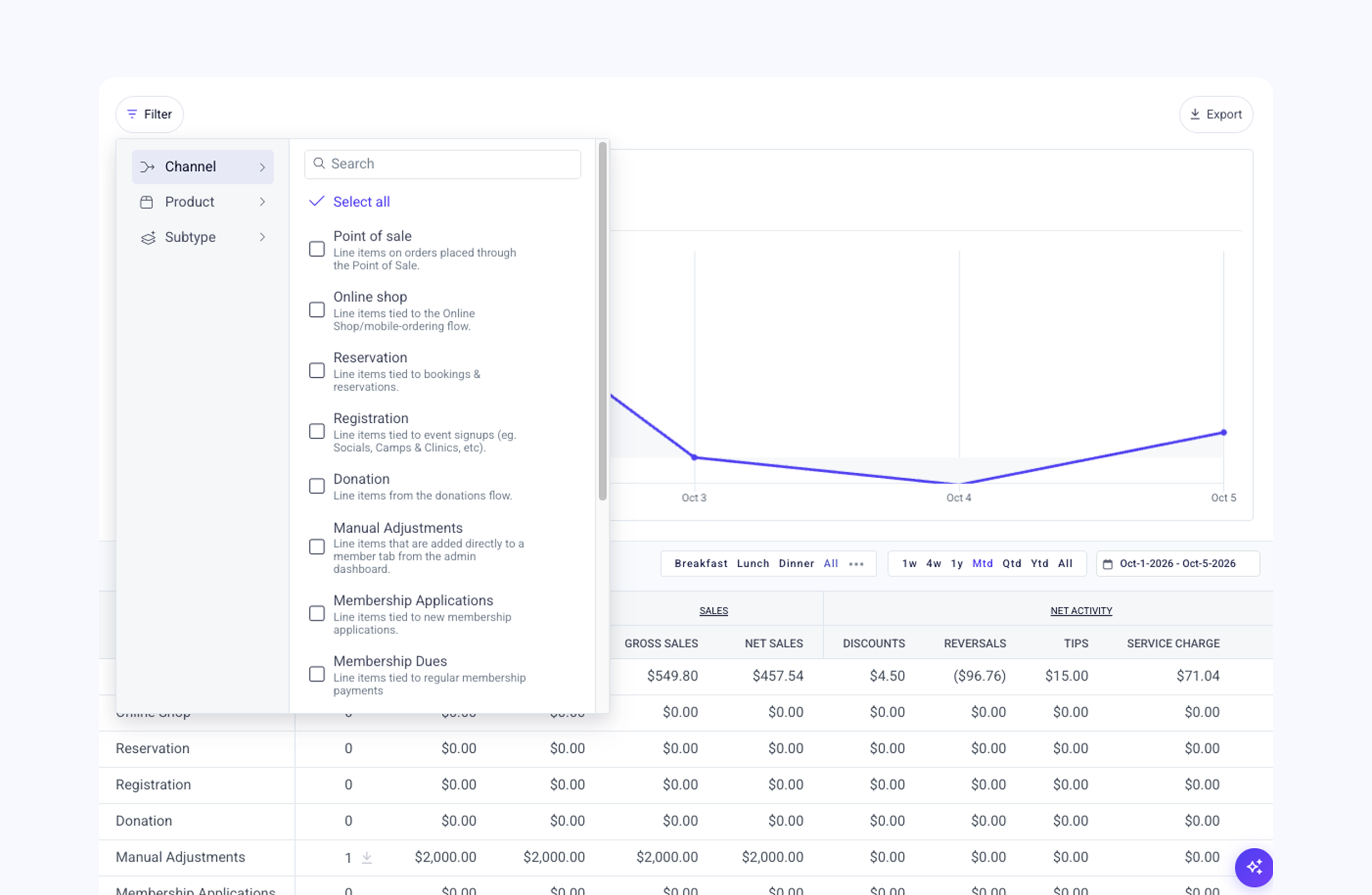Click the Filter button

tap(150, 114)
